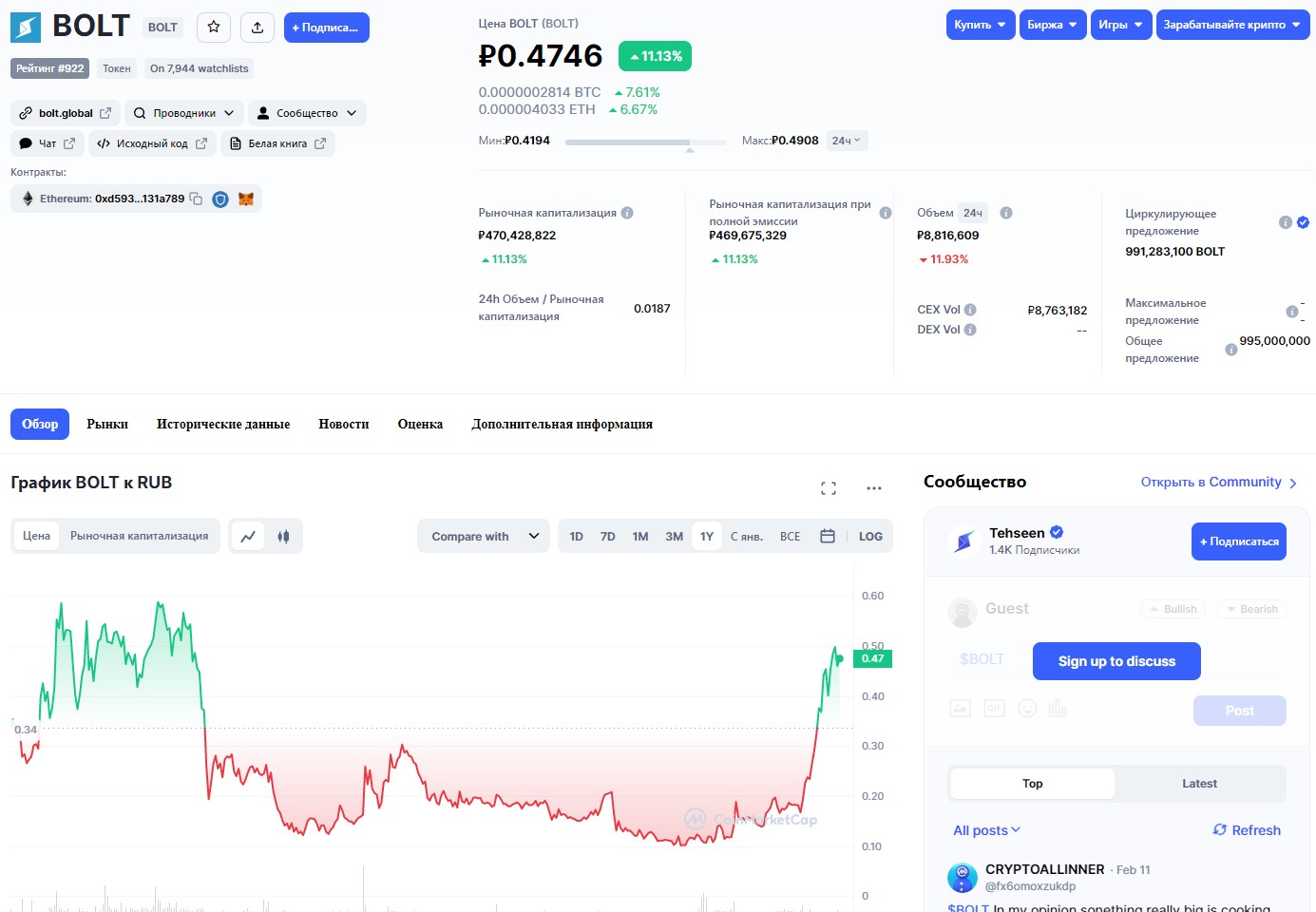Click current price 0.47 chart marker
Viewport: 1316px width, 912px height.
click(x=872, y=658)
